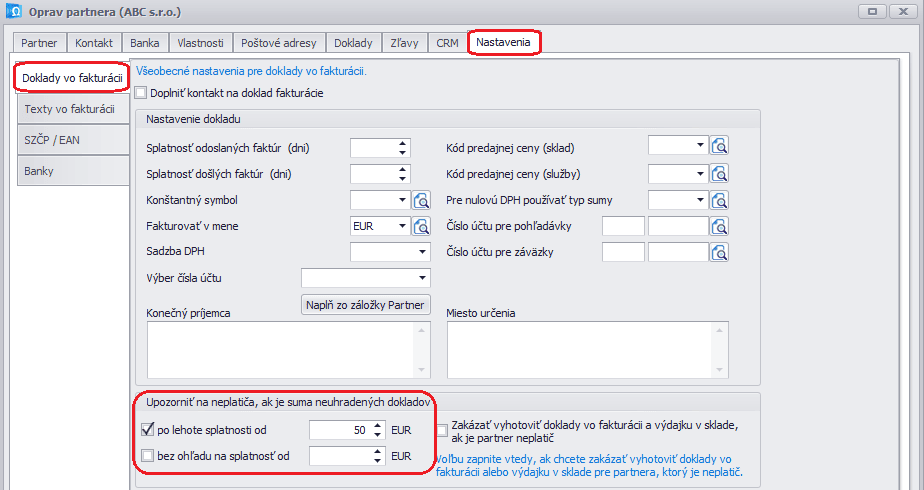Expand the Sadzba DPH dropdown

pyautogui.click(x=422, y=253)
